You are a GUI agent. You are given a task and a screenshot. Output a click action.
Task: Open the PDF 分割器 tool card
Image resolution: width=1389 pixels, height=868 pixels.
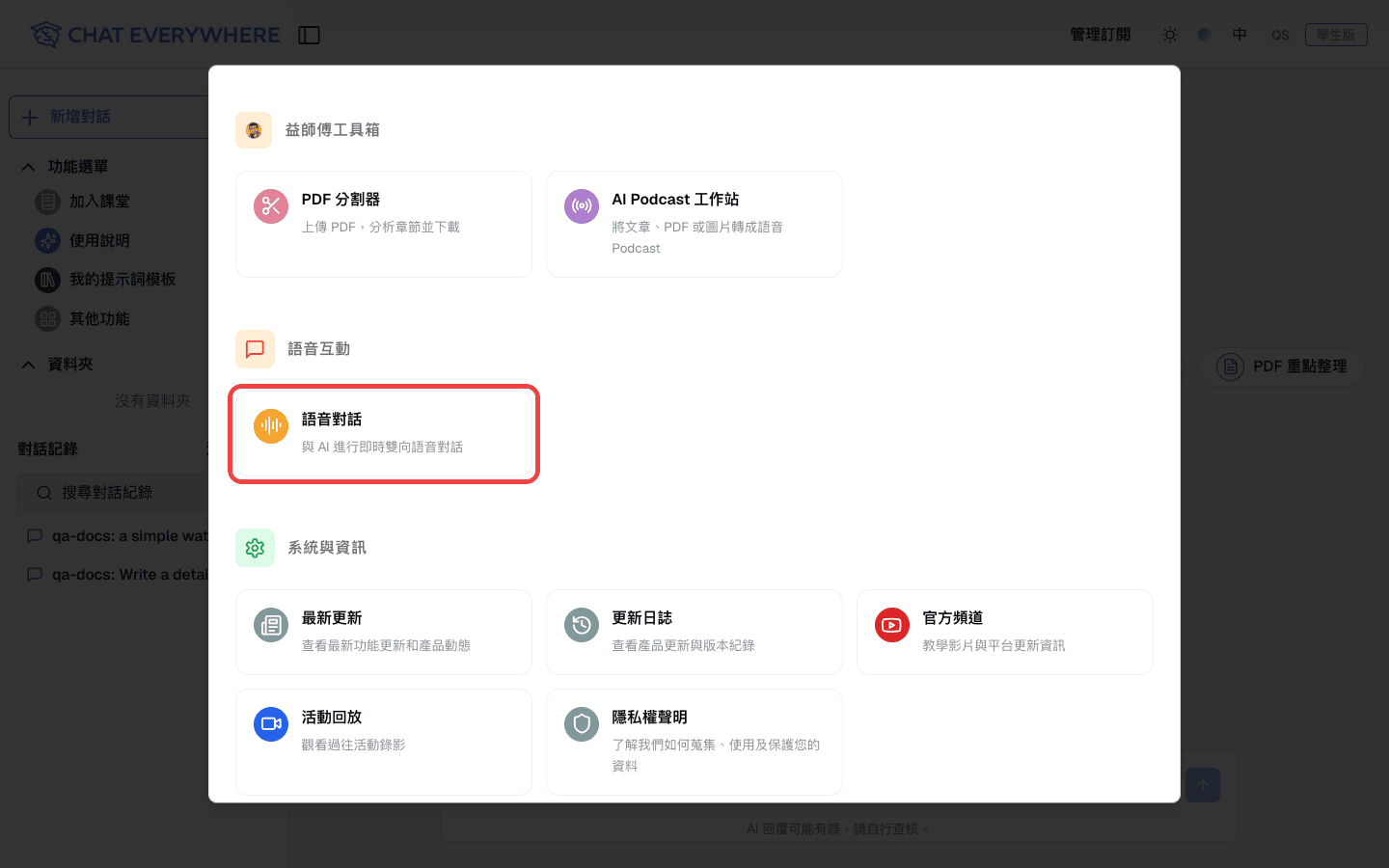[x=384, y=224]
